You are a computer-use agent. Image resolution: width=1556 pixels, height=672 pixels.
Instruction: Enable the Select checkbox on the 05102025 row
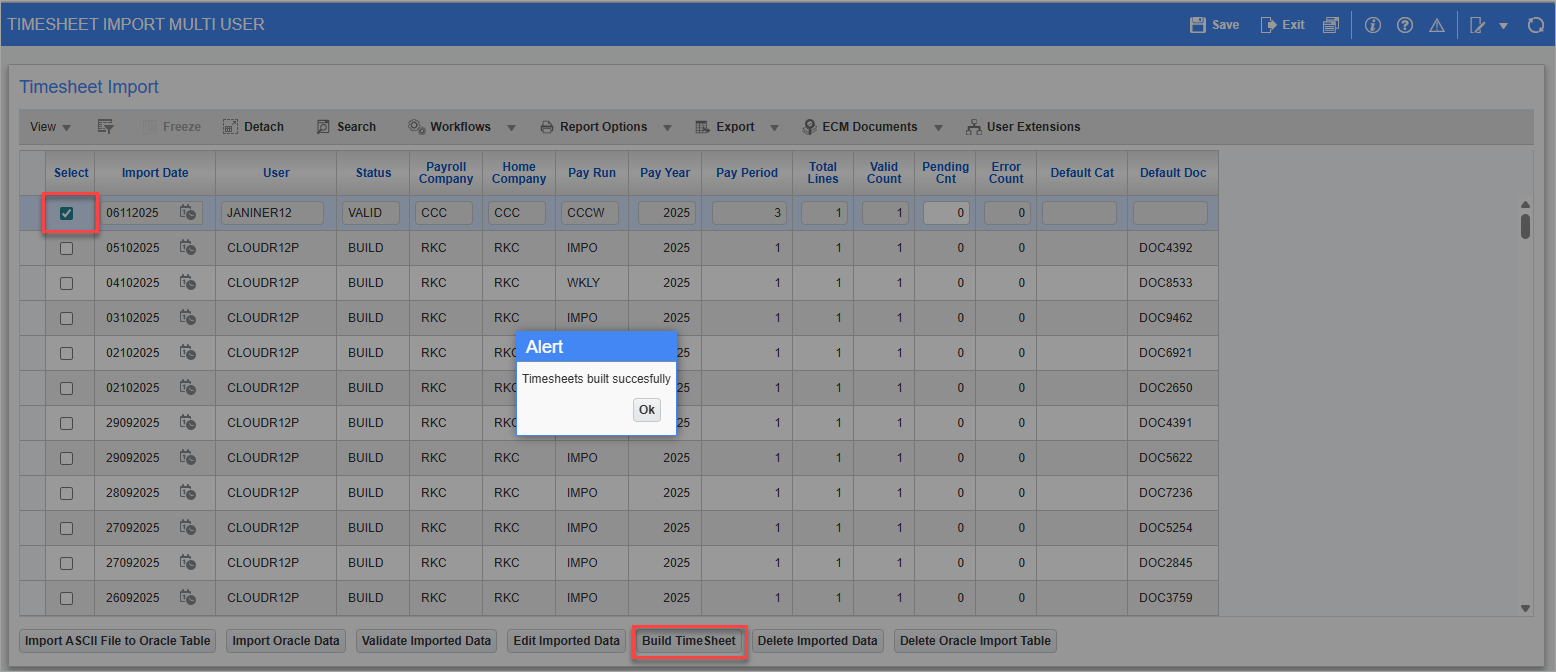[67, 247]
